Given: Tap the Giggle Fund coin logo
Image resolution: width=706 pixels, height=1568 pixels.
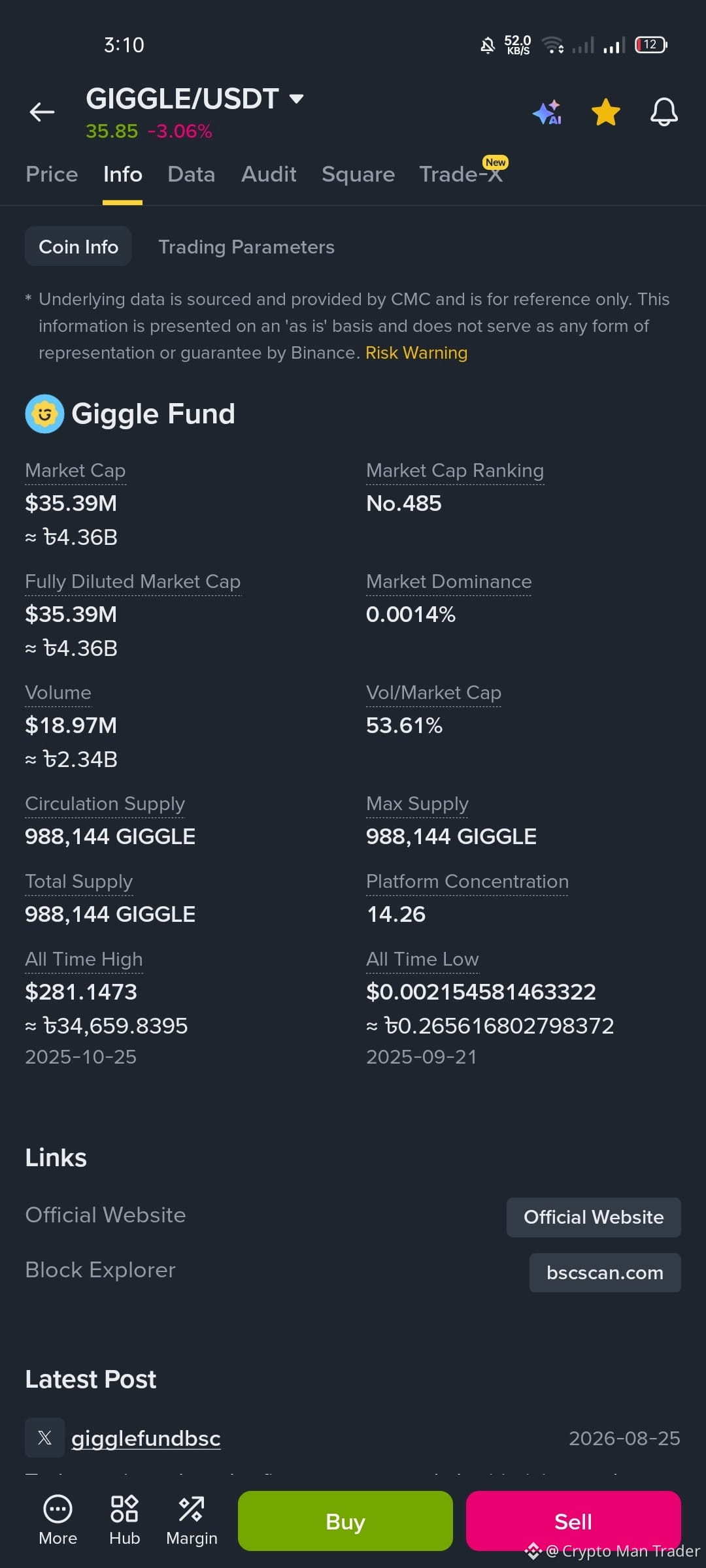Looking at the screenshot, I should [44, 414].
